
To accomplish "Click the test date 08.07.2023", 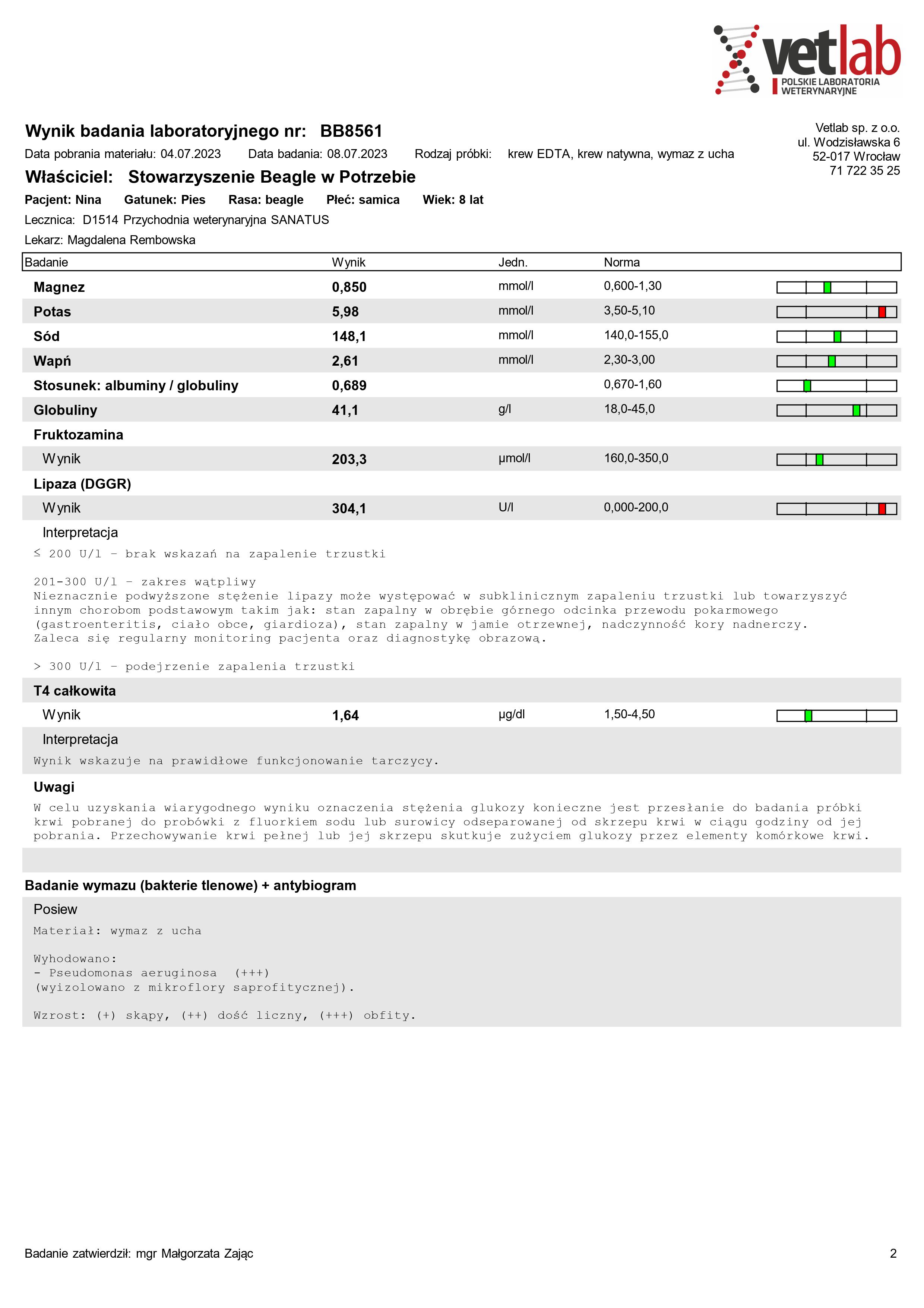I will (x=357, y=154).
